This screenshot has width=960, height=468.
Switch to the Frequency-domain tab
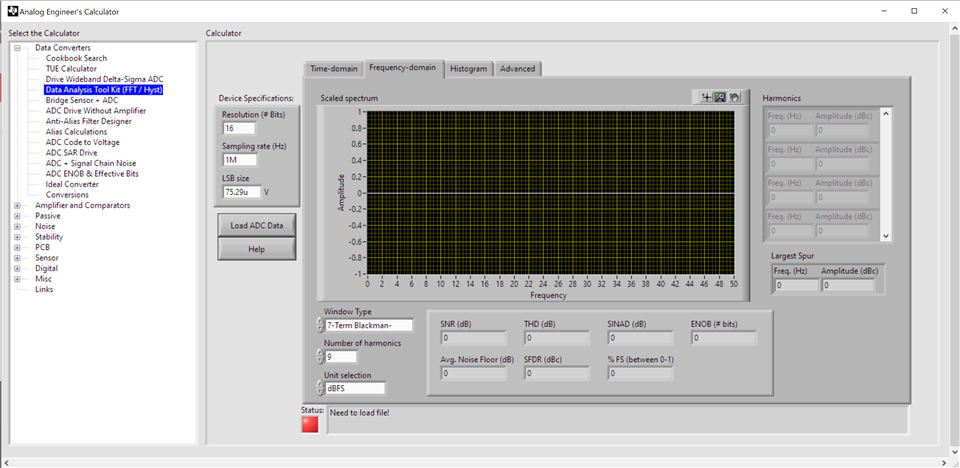coord(403,68)
